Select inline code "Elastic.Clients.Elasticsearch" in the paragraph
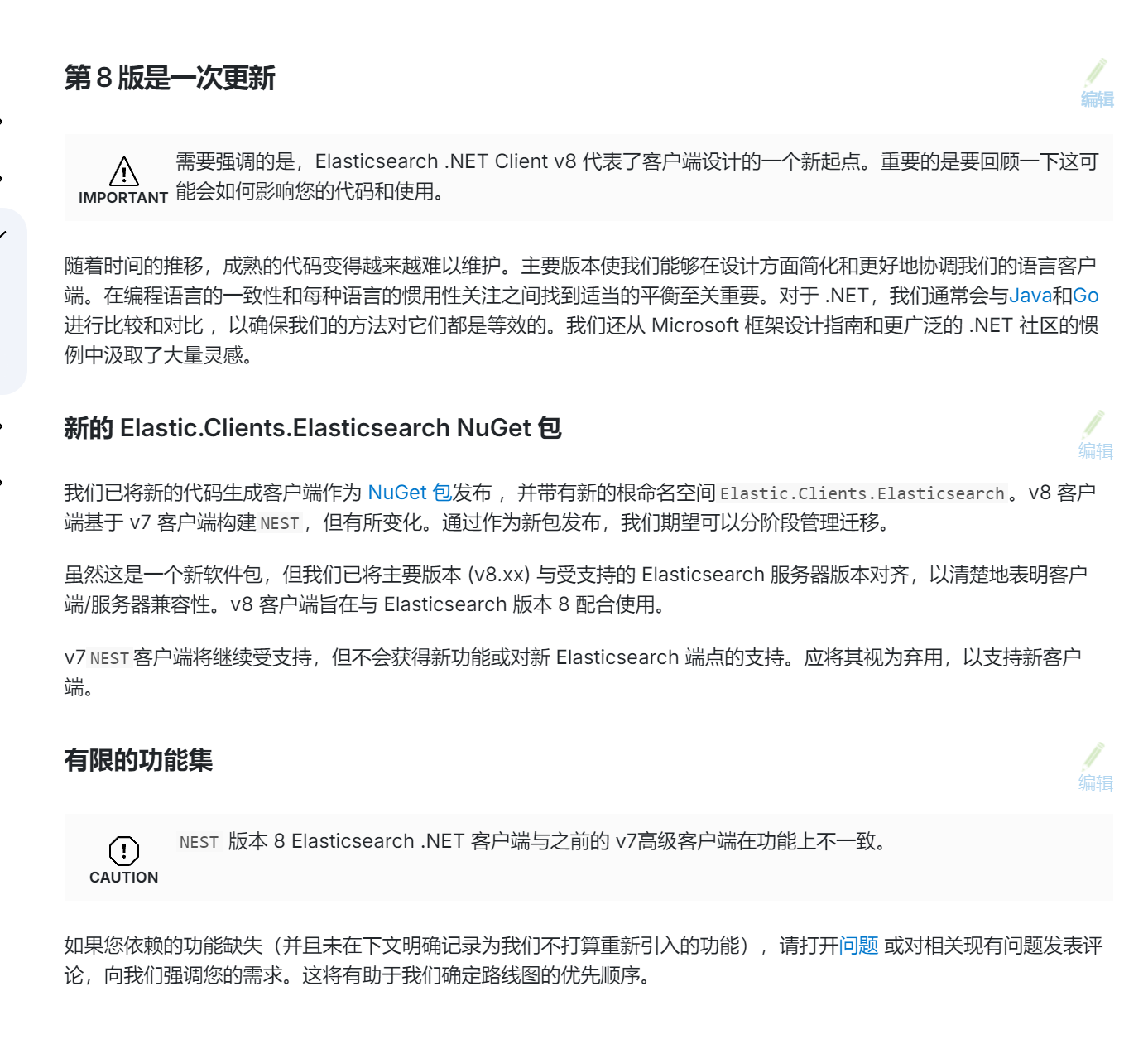This screenshot has width=1148, height=1049. [x=862, y=493]
